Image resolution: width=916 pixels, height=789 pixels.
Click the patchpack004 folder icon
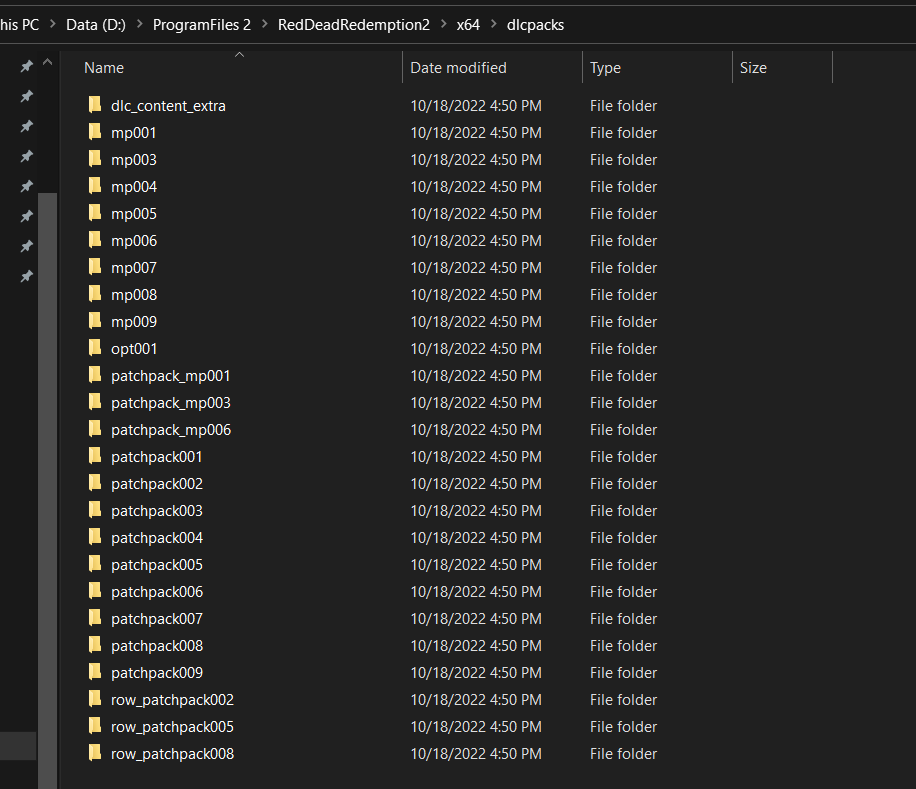95,536
